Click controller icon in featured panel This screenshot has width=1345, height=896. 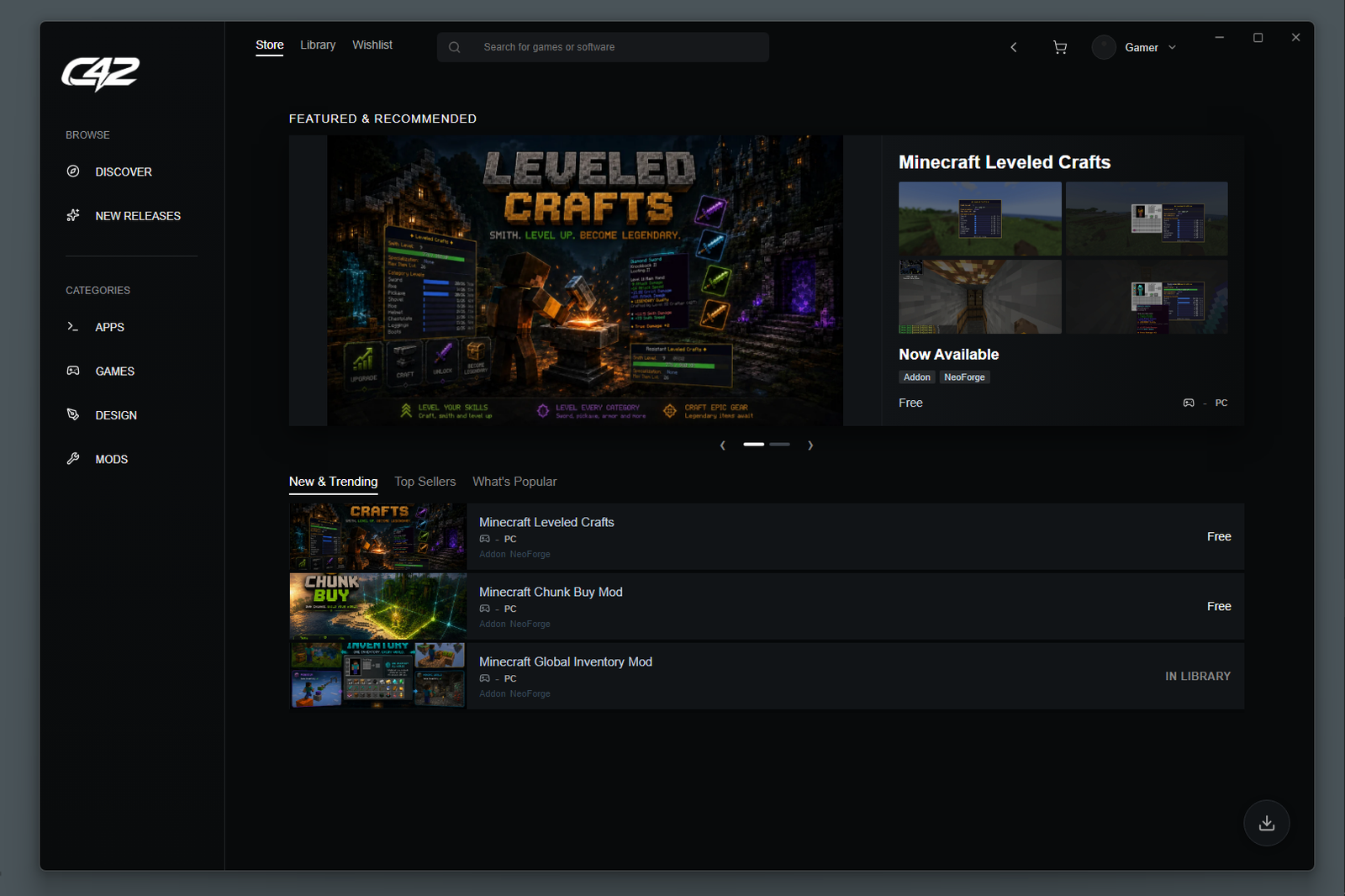pyautogui.click(x=1189, y=403)
